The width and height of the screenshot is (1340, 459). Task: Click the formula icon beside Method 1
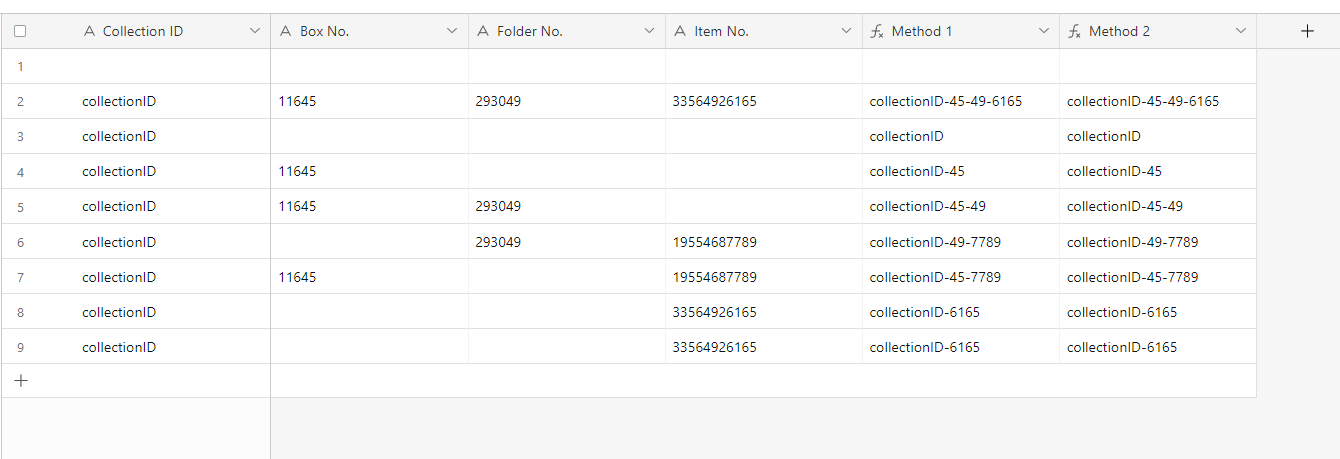[877, 31]
